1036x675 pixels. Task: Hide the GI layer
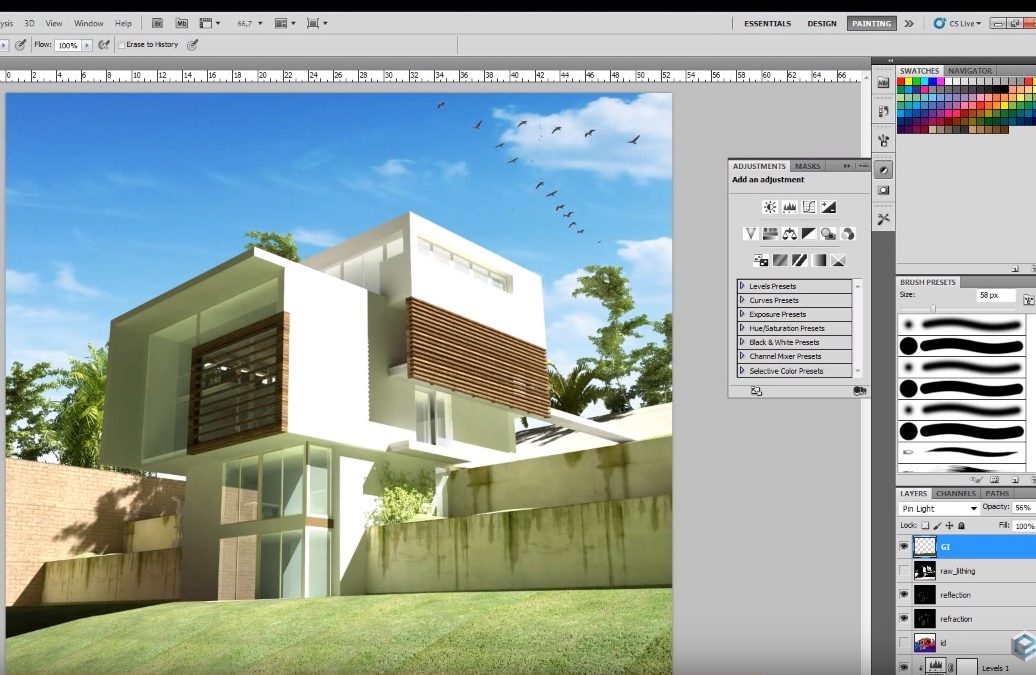tap(903, 546)
